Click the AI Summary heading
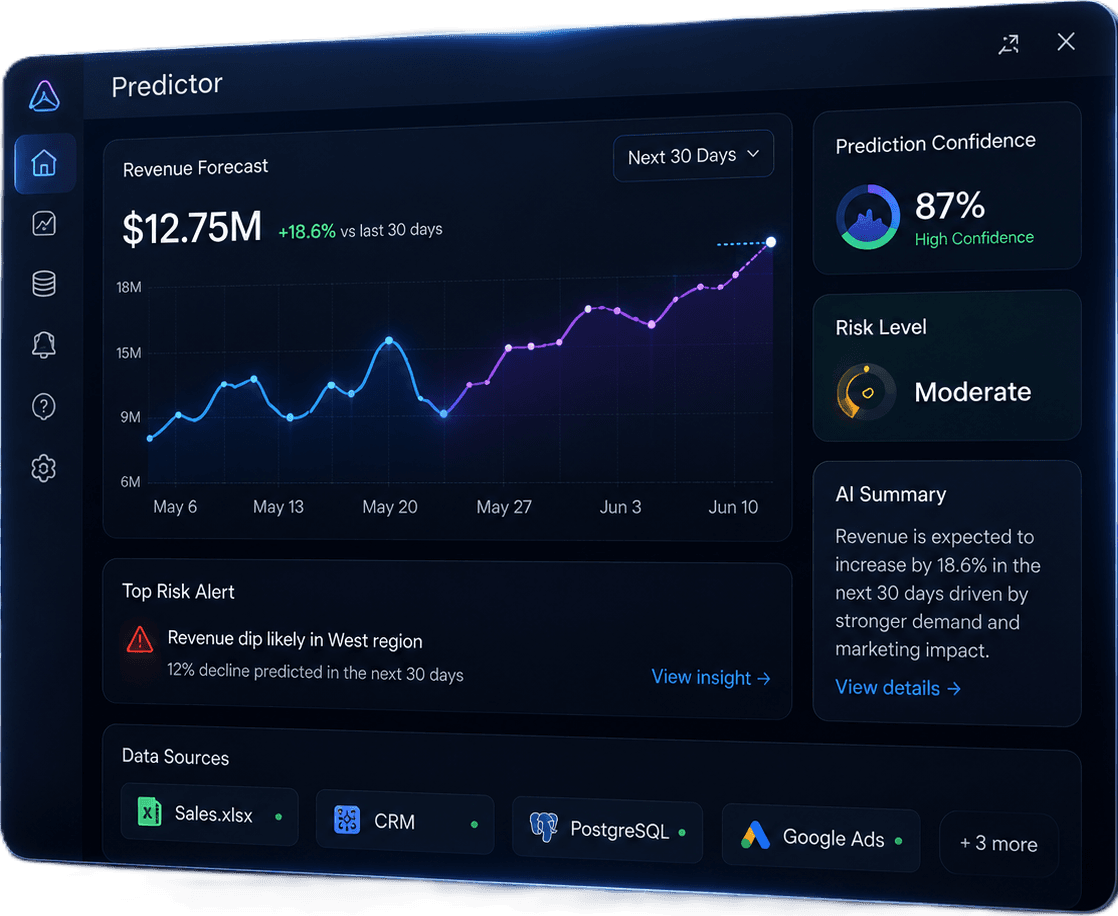1118x916 pixels. click(891, 494)
